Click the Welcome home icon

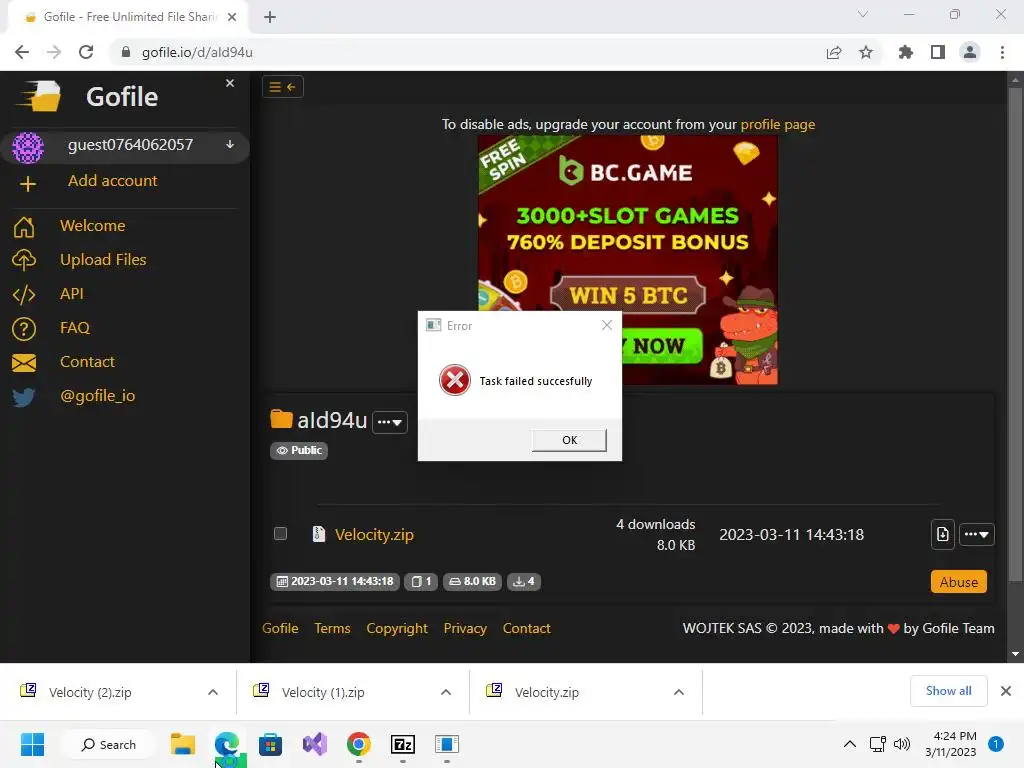pyautogui.click(x=24, y=227)
